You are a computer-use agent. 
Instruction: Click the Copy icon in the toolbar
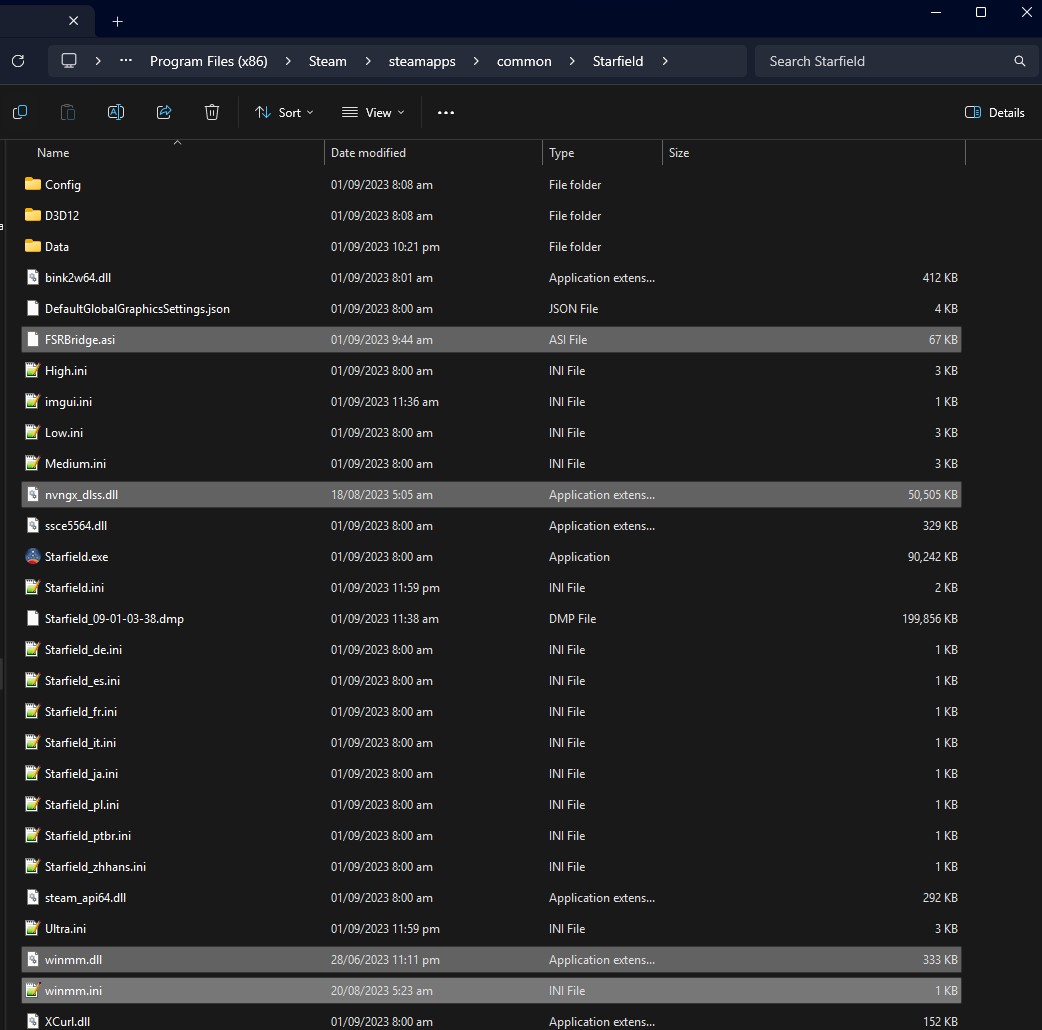(20, 112)
